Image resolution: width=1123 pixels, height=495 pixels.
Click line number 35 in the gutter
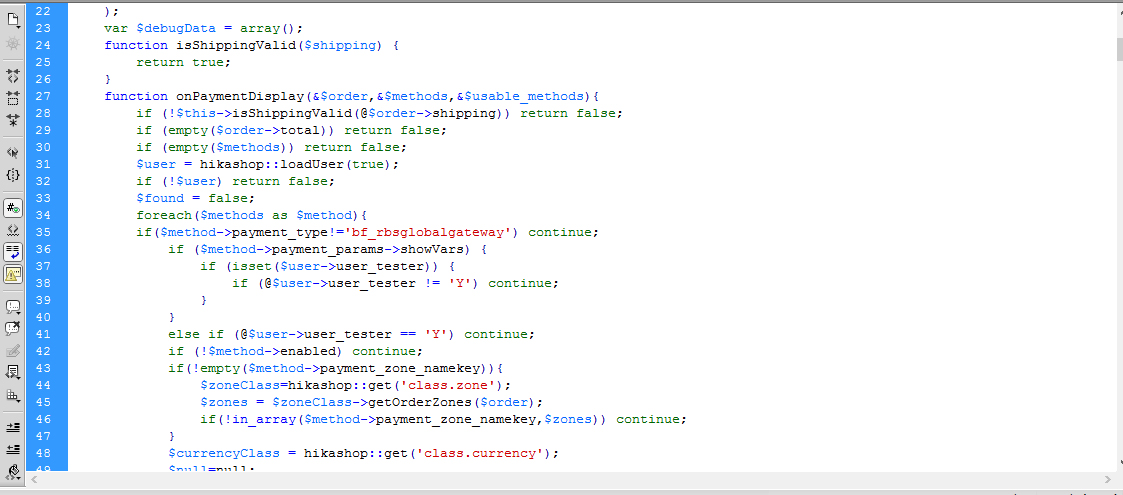[x=42, y=232]
